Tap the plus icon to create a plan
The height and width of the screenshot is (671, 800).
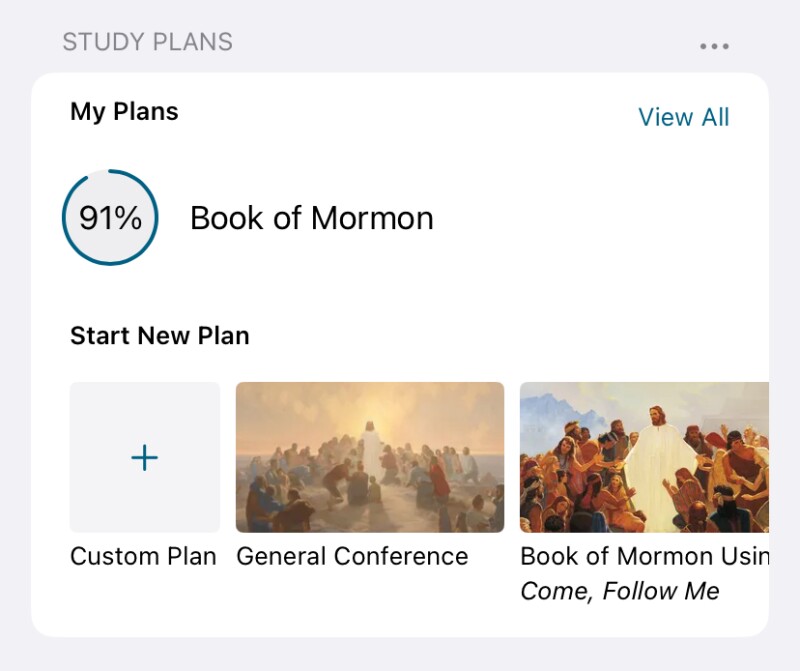point(145,458)
